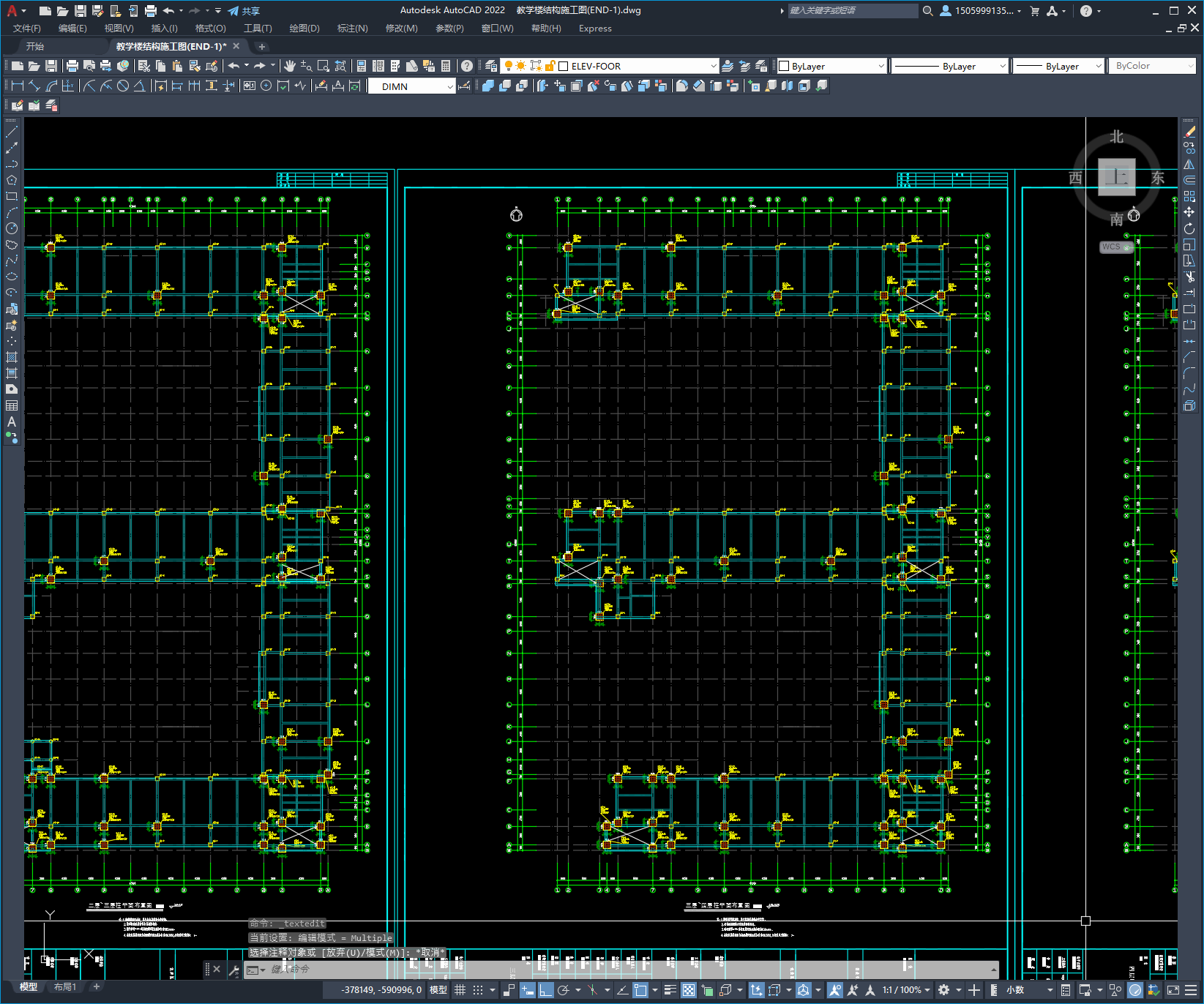Open the DIMN dimension style dropdown

coord(413,86)
